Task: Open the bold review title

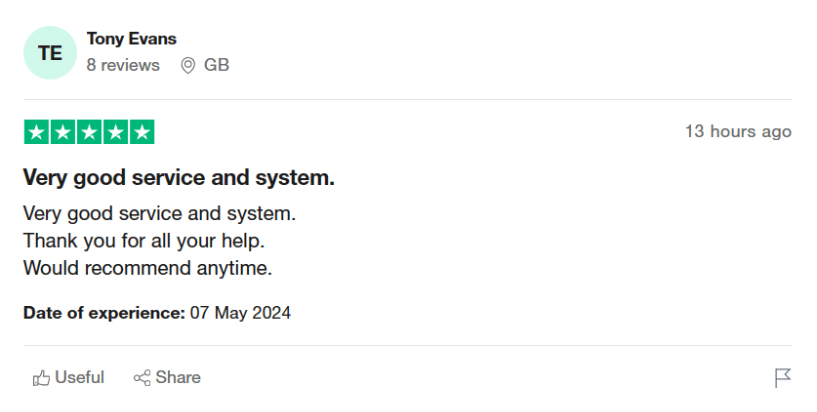Action: click(x=178, y=178)
